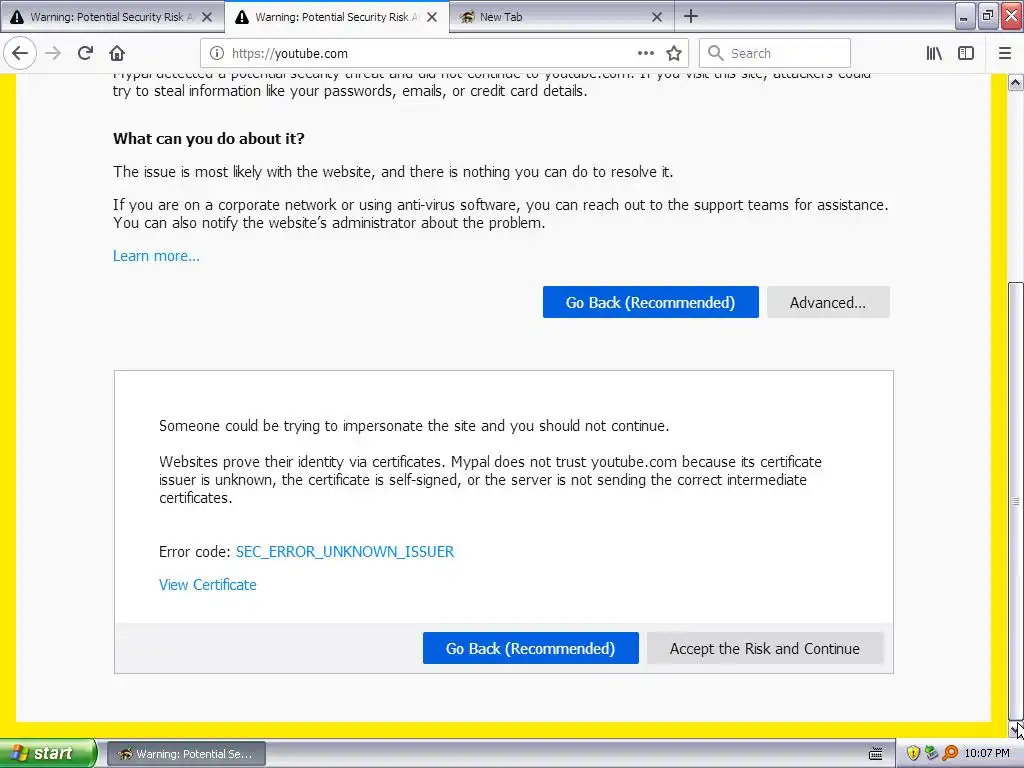Open the Learn more... link

click(x=156, y=256)
